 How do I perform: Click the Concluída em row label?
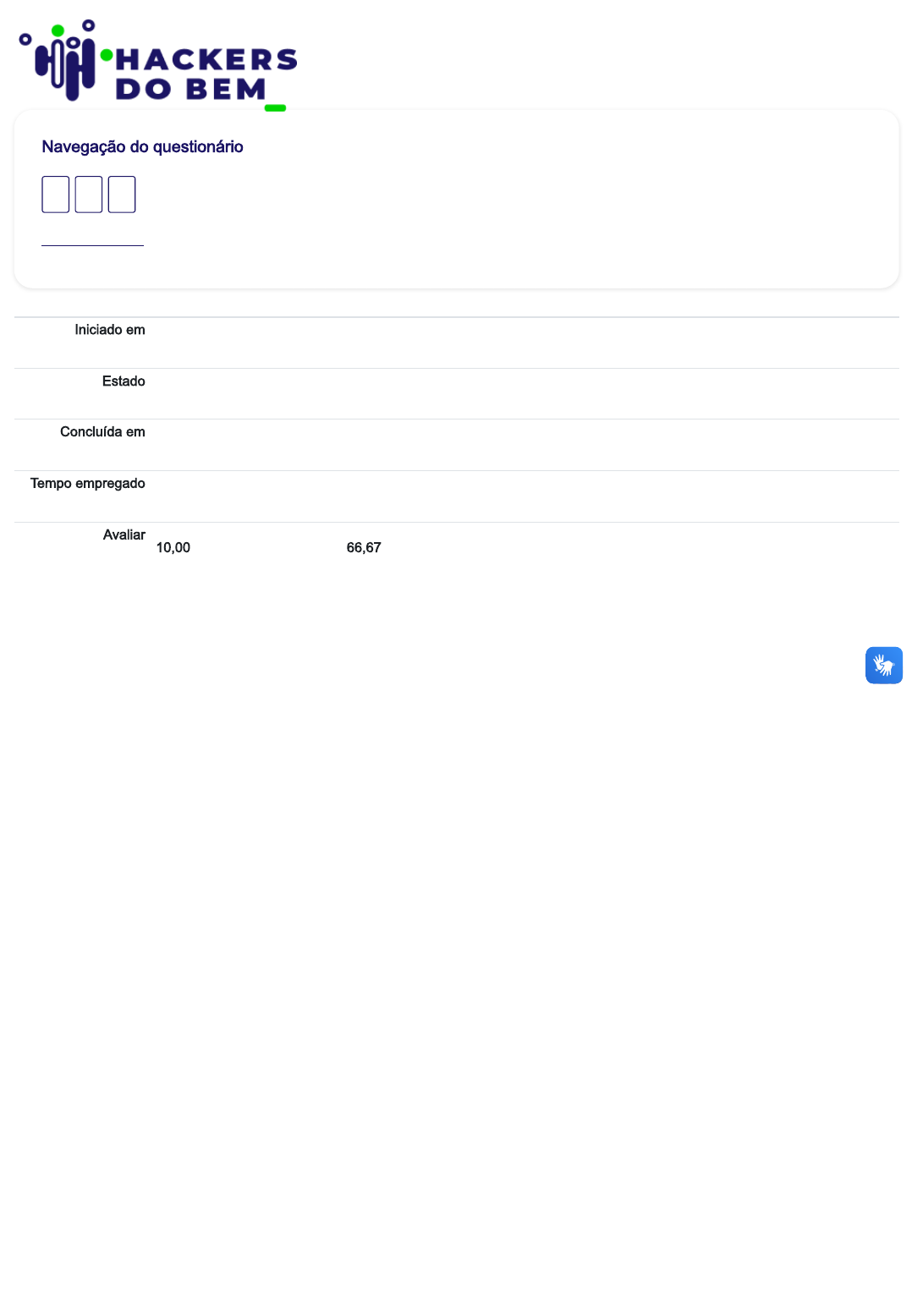(x=102, y=432)
